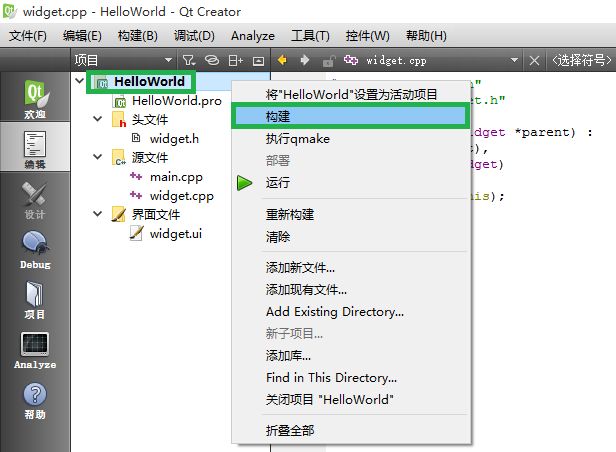Click the split panel icon

(x=236, y=60)
